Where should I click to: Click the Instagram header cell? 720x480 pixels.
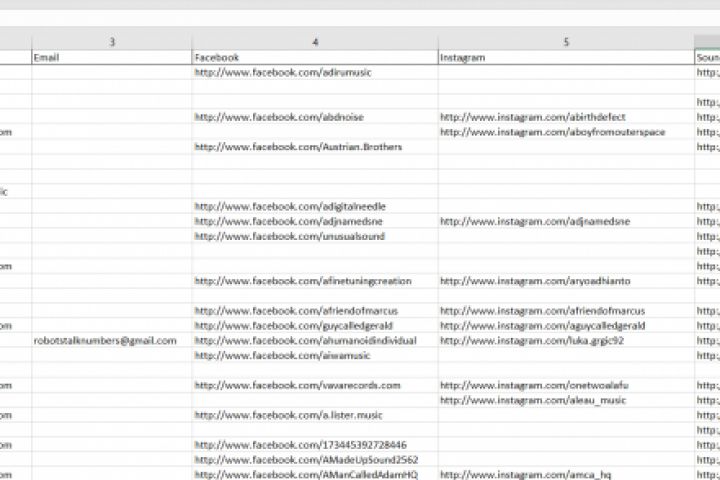tap(566, 57)
